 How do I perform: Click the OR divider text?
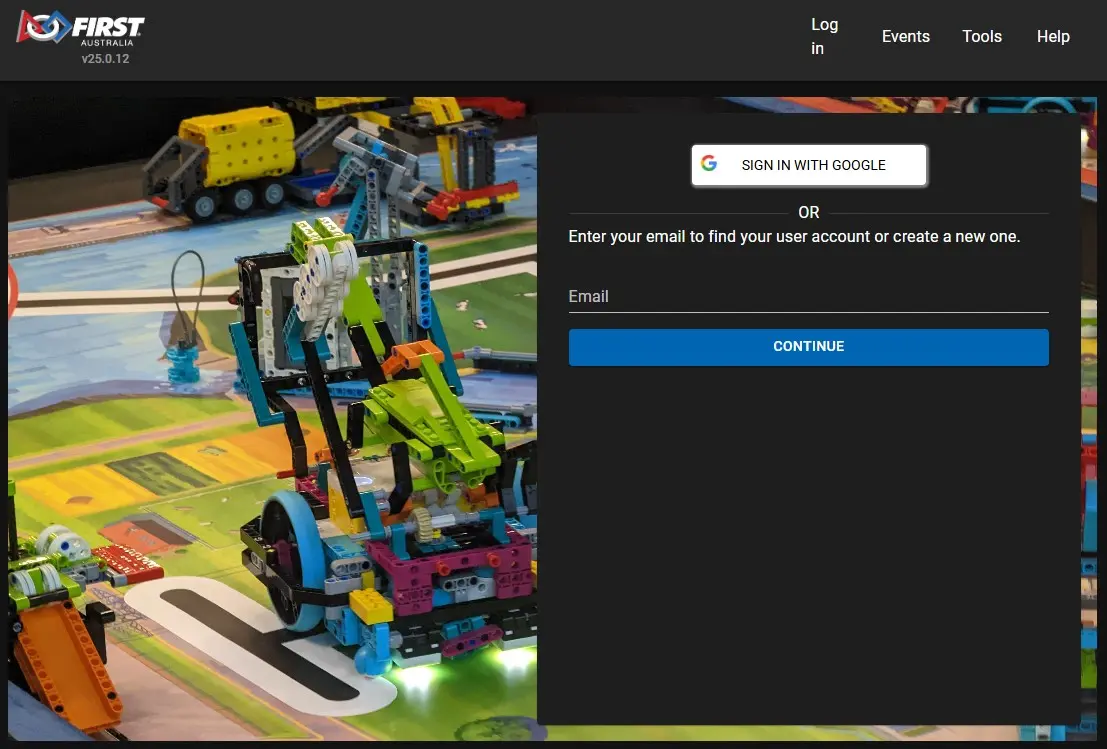coord(808,212)
